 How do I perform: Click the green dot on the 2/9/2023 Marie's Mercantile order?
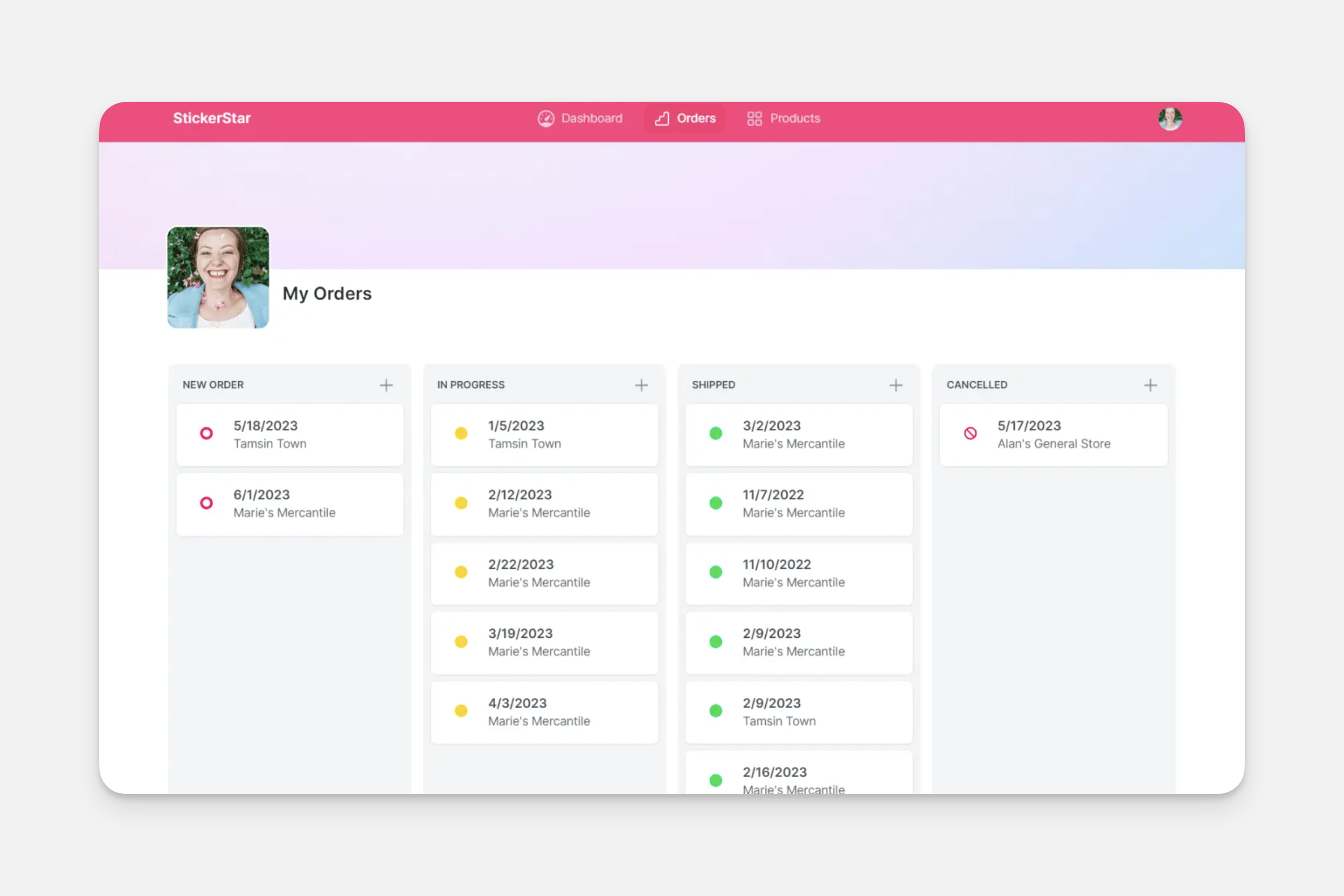coord(716,642)
